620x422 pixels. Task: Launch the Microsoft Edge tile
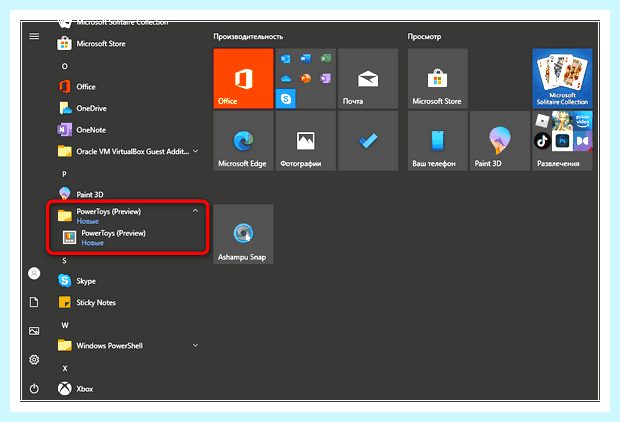(x=243, y=141)
